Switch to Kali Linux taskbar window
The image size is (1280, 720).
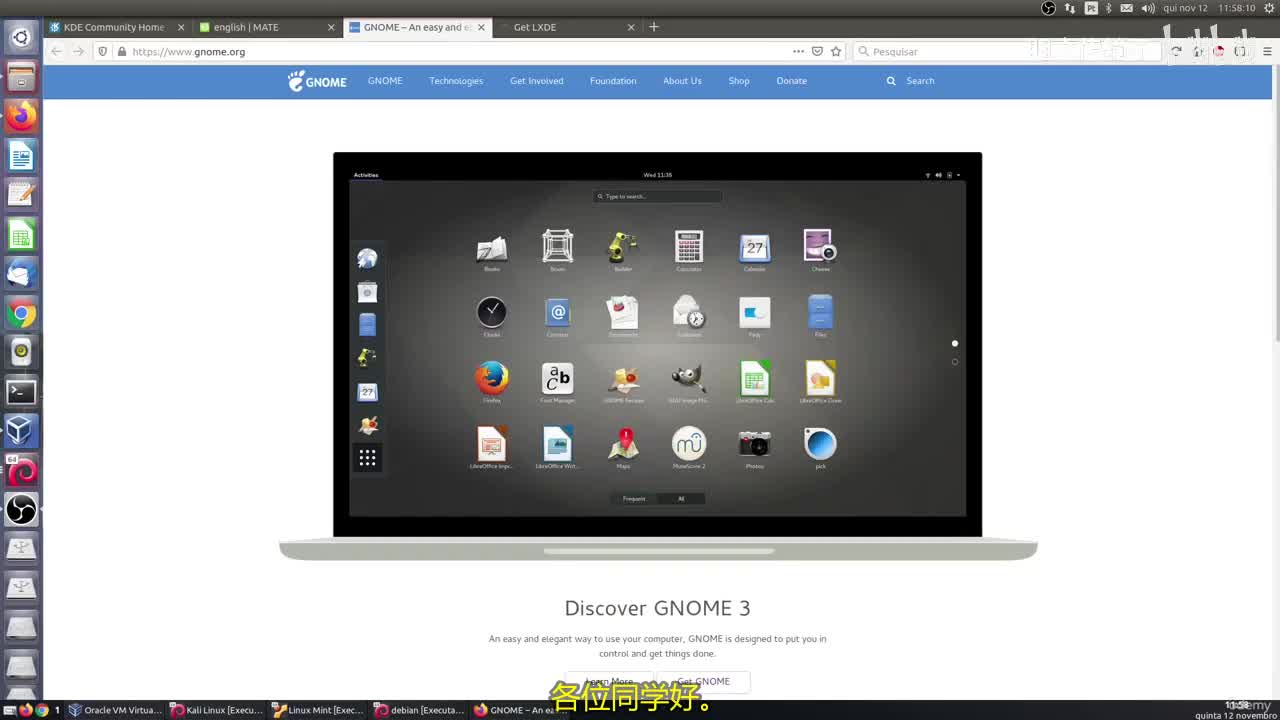pyautogui.click(x=217, y=710)
